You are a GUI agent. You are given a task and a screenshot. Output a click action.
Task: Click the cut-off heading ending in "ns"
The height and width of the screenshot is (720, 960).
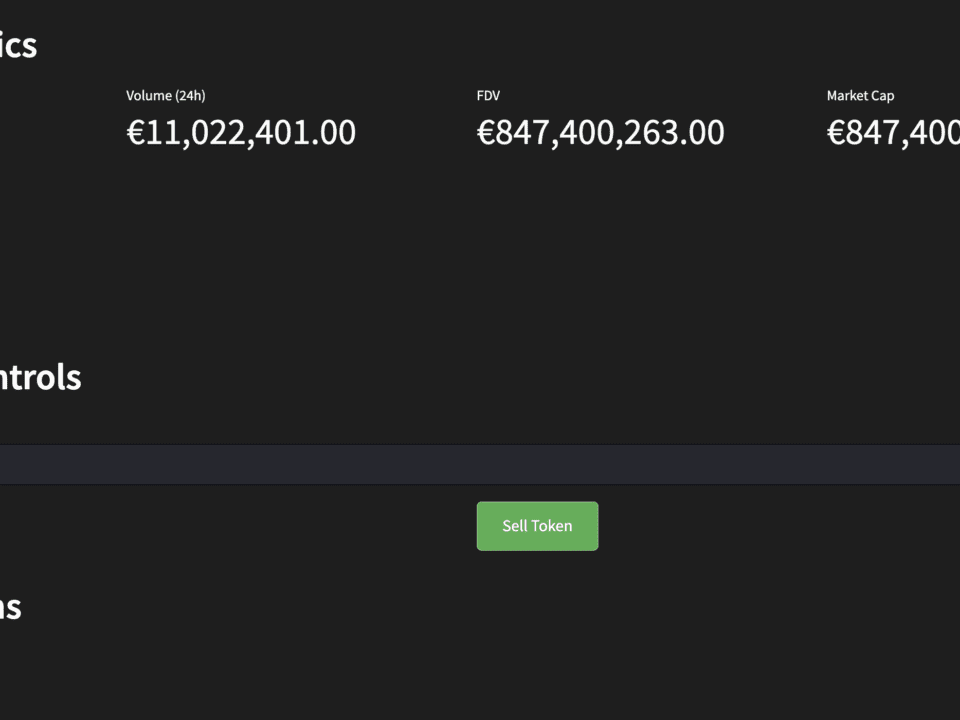(10, 607)
